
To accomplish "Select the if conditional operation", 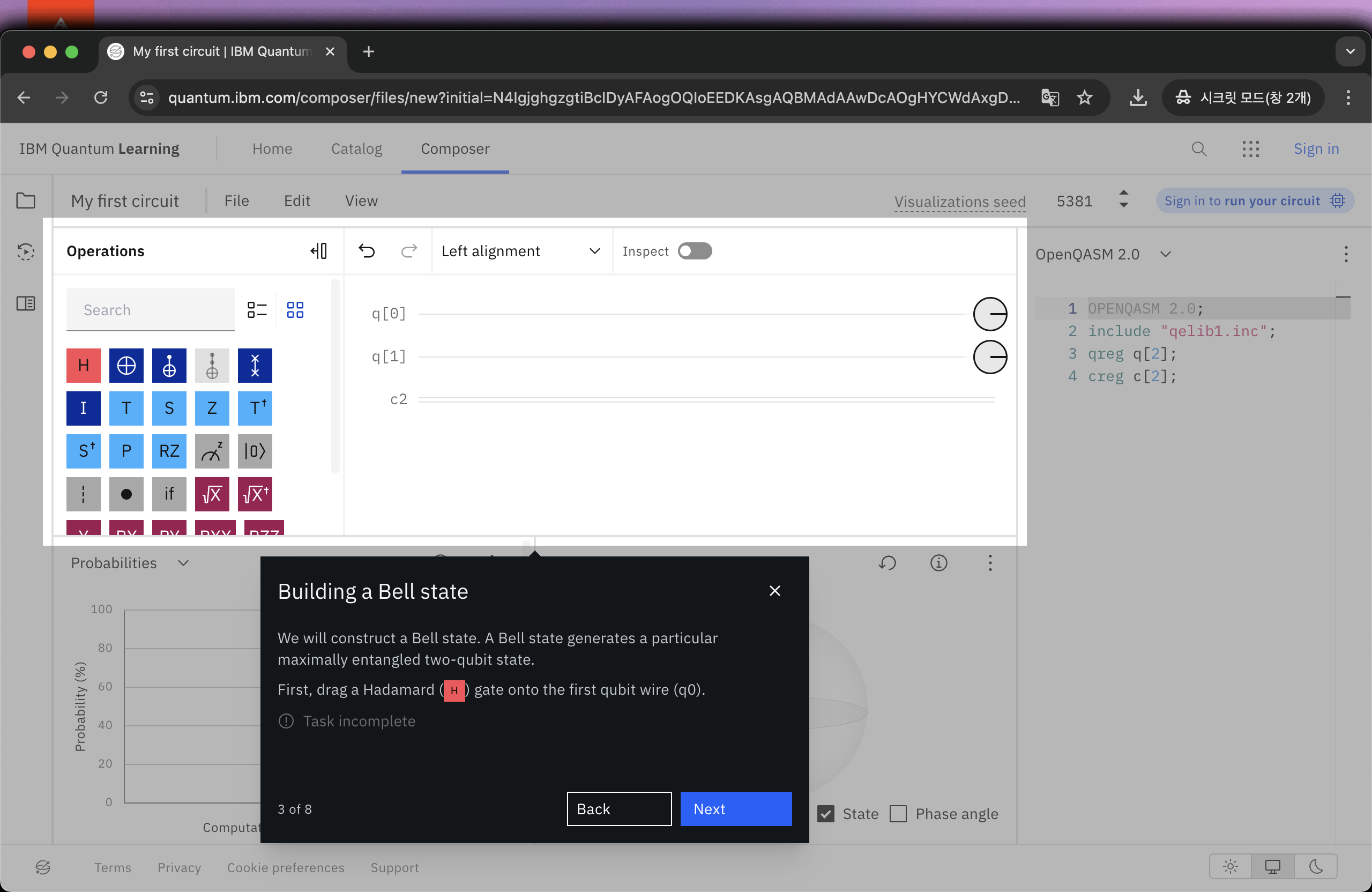I will [169, 494].
